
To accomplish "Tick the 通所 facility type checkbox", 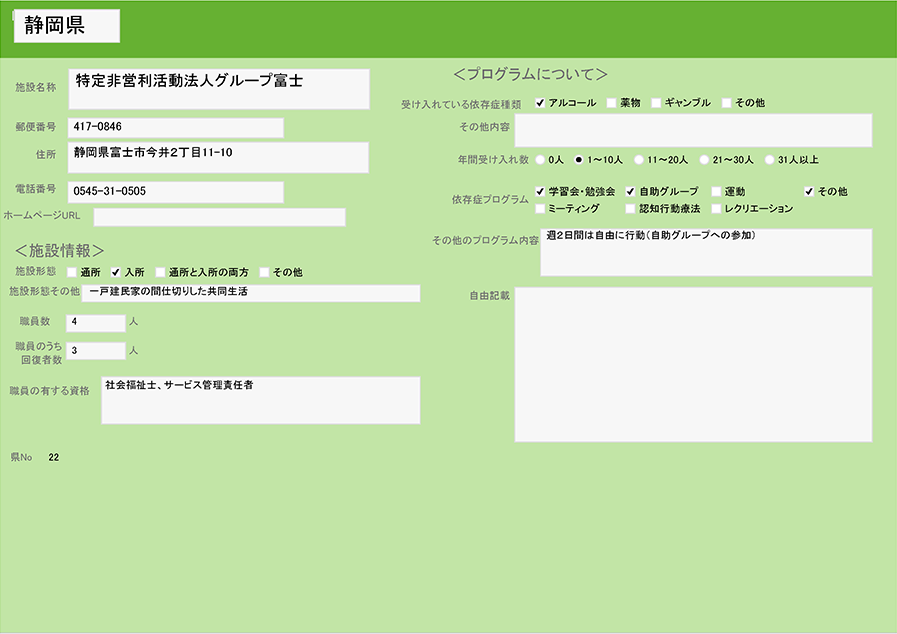I will tap(72, 272).
